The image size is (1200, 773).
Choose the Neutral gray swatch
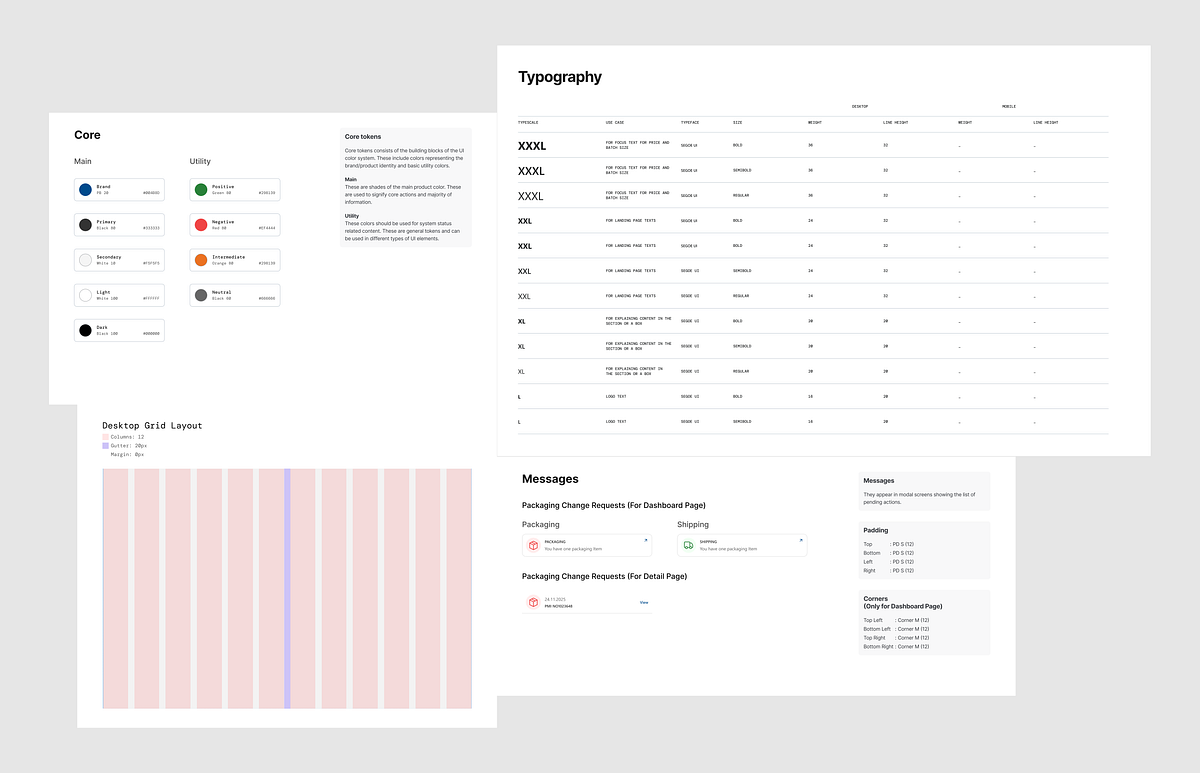(201, 295)
